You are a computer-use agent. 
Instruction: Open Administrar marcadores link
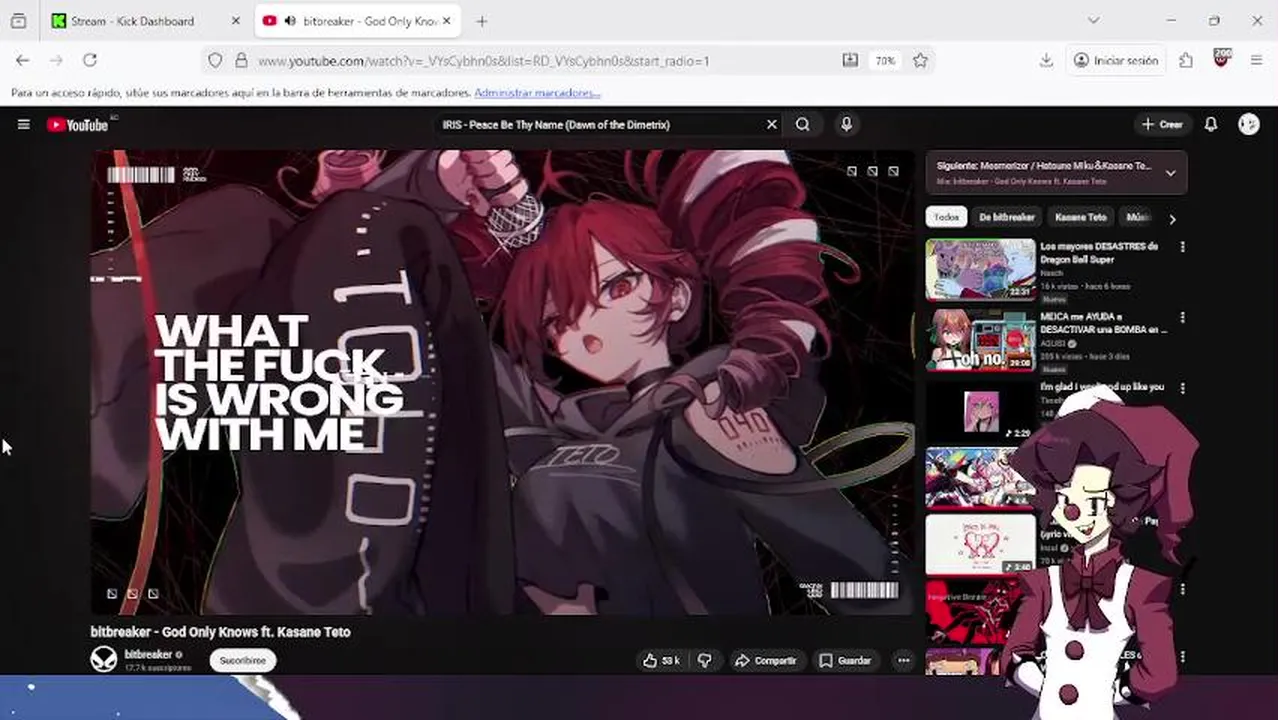tap(537, 93)
